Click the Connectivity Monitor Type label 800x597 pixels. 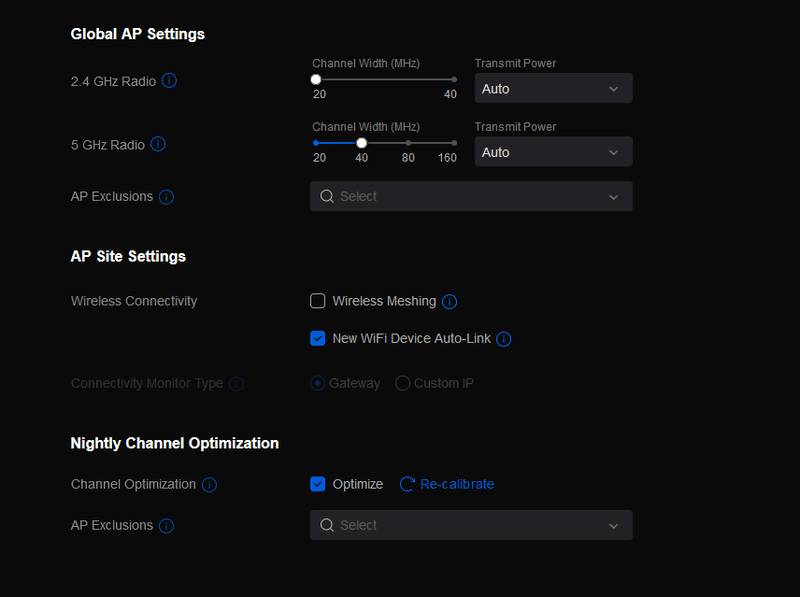(147, 383)
